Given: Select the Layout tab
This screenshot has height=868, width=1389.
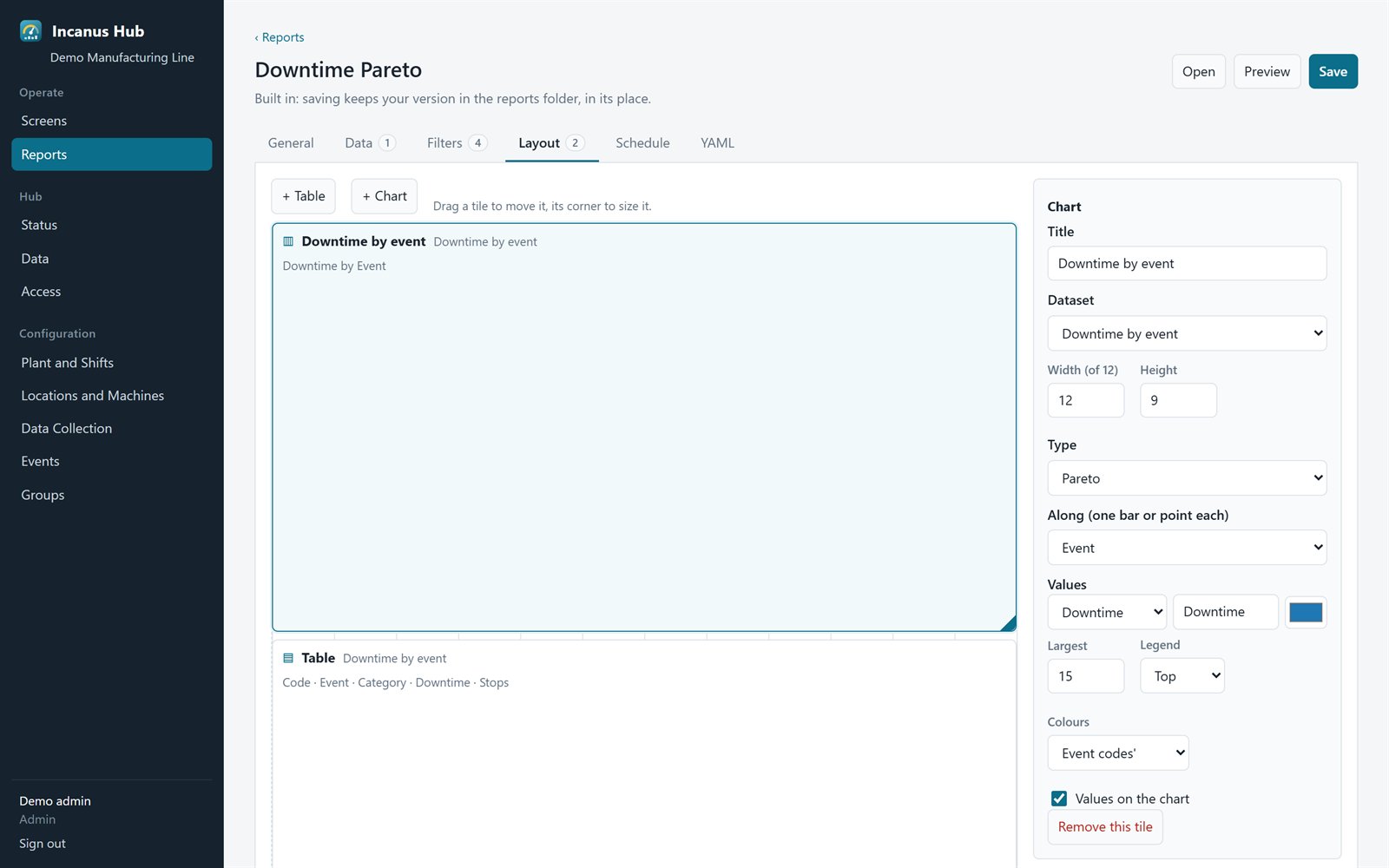Looking at the screenshot, I should click(x=551, y=143).
